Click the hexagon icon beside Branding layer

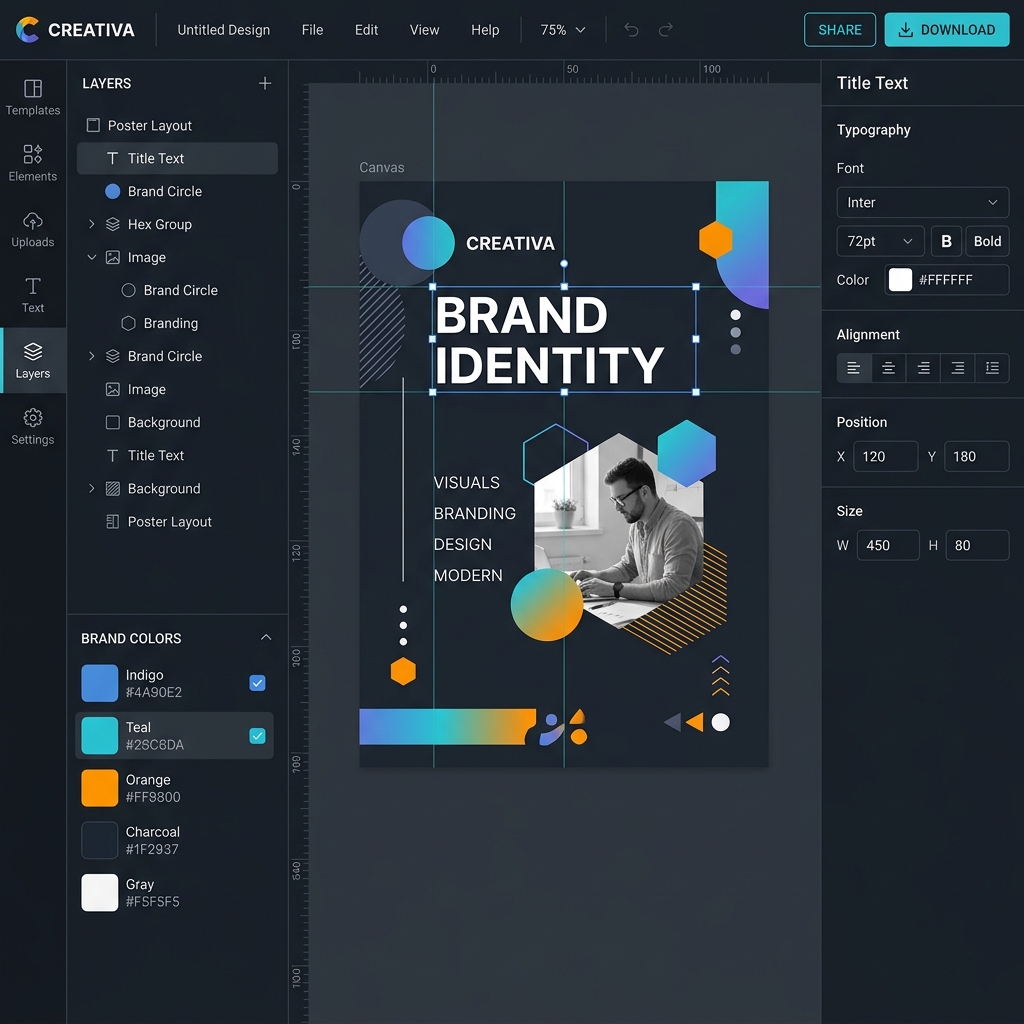pyautogui.click(x=128, y=323)
